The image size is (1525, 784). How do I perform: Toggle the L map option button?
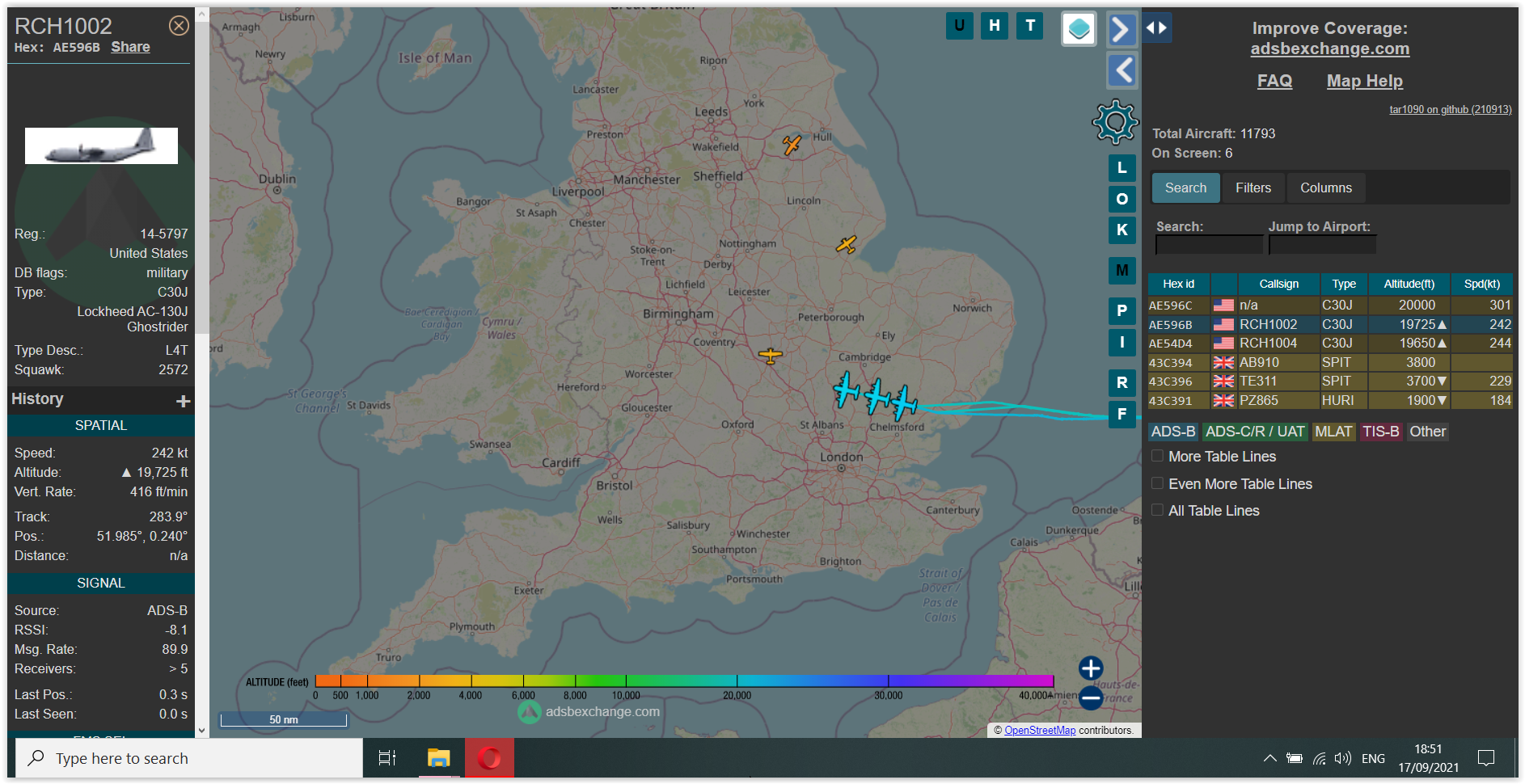pos(1122,168)
